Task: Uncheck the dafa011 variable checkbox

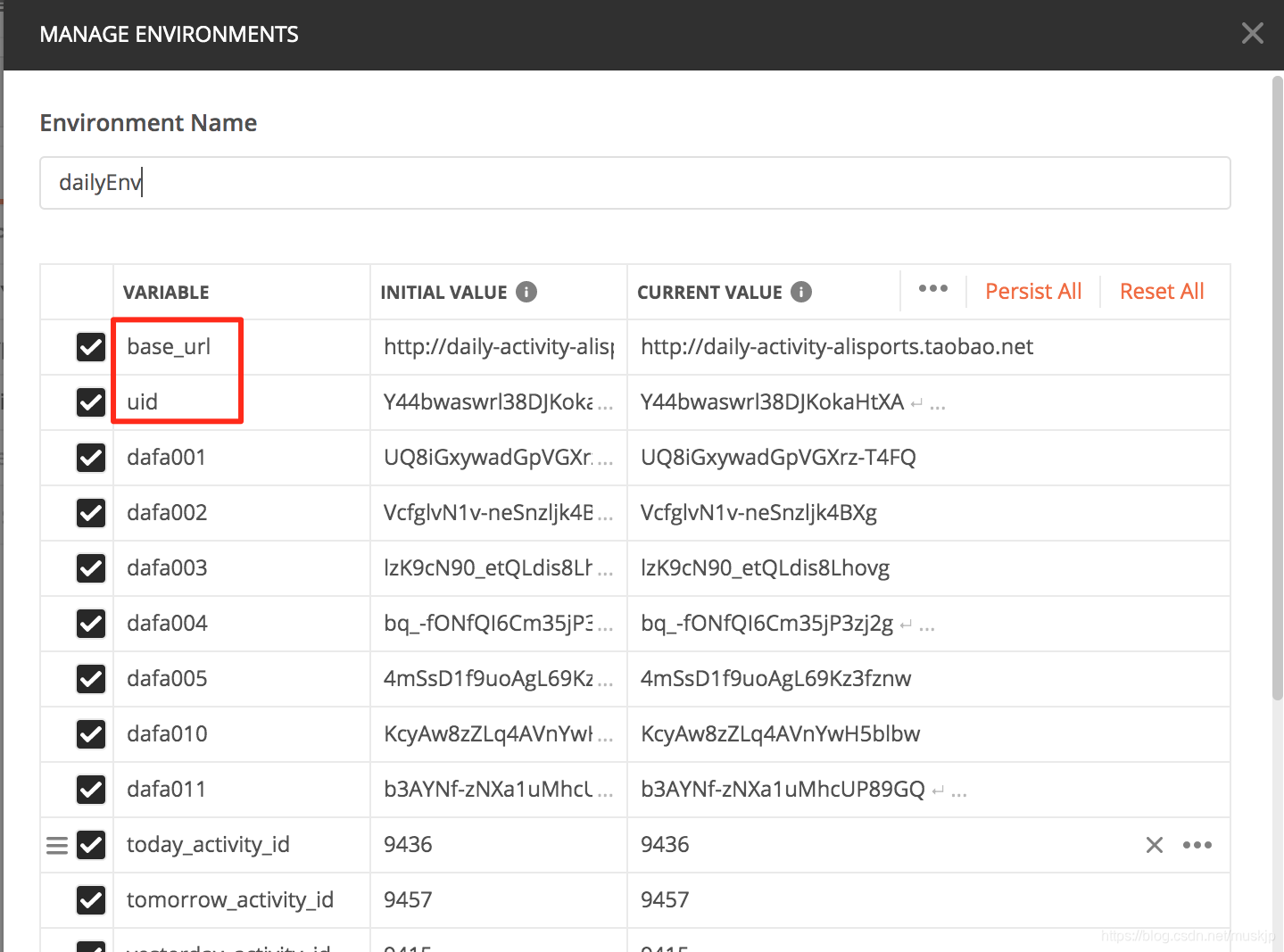Action: [x=91, y=790]
